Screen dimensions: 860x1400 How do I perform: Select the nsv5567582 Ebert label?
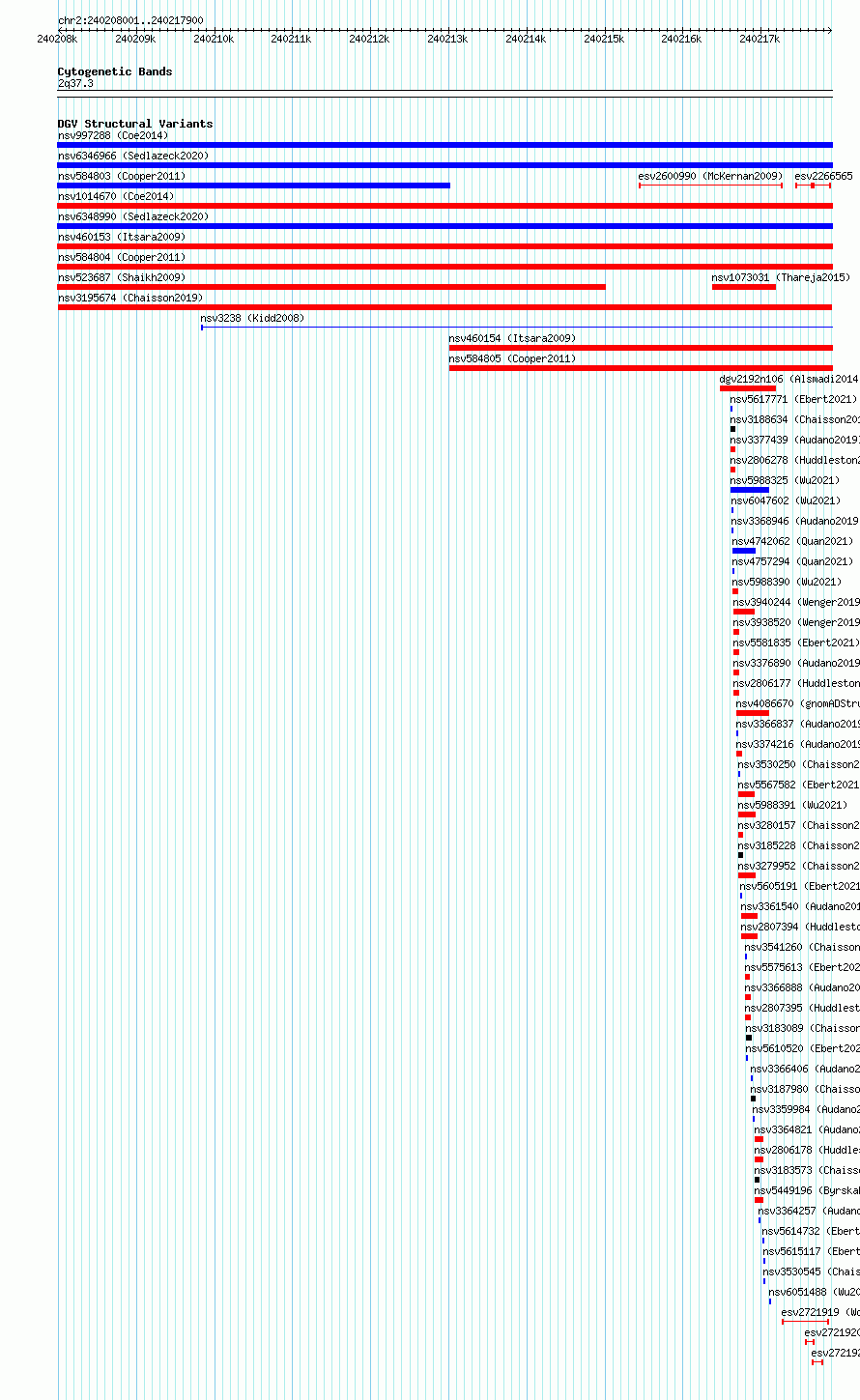(x=799, y=785)
